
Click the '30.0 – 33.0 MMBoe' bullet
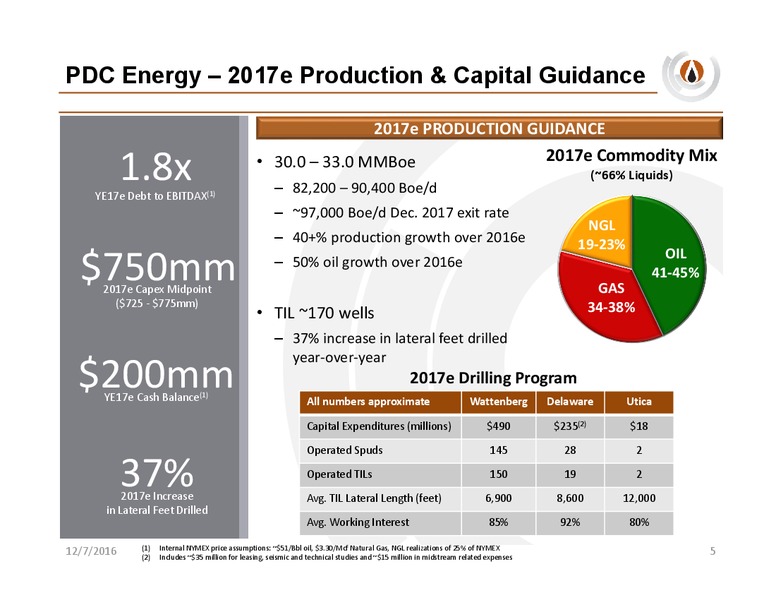[x=344, y=162]
